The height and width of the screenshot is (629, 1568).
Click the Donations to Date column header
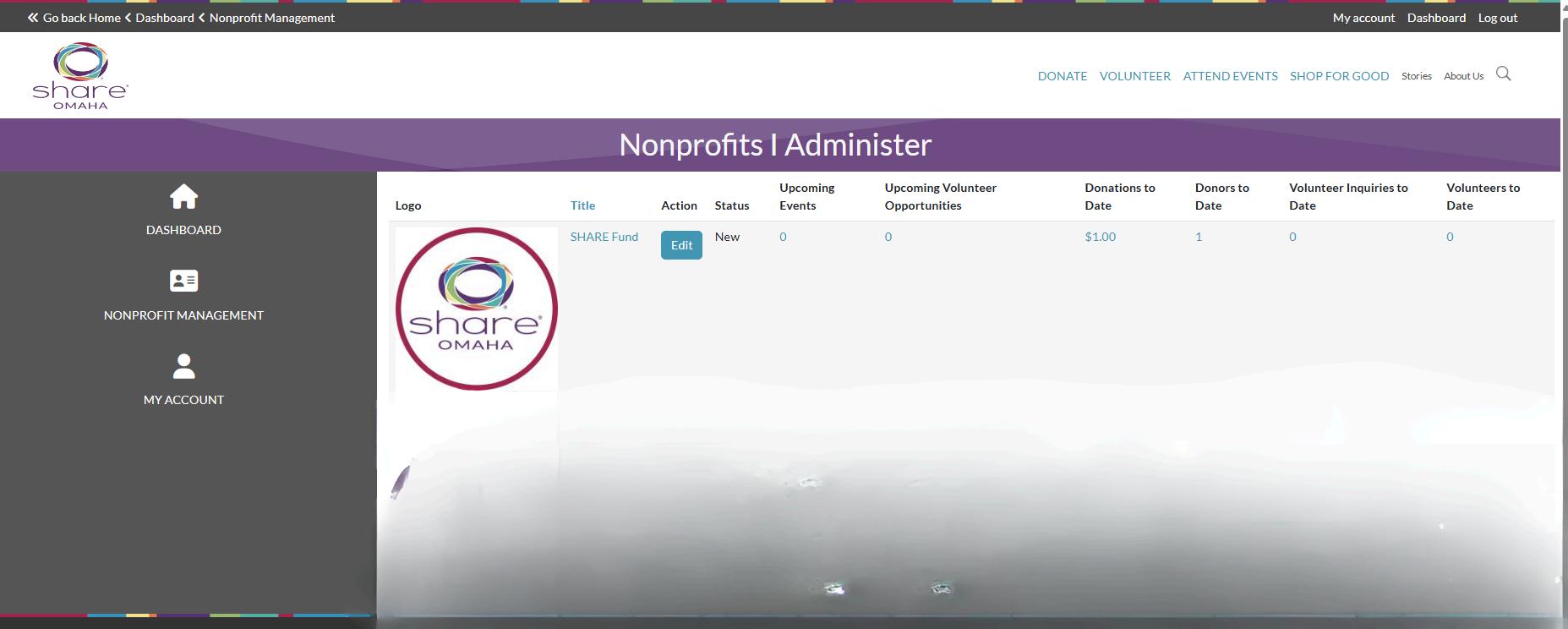[1120, 196]
